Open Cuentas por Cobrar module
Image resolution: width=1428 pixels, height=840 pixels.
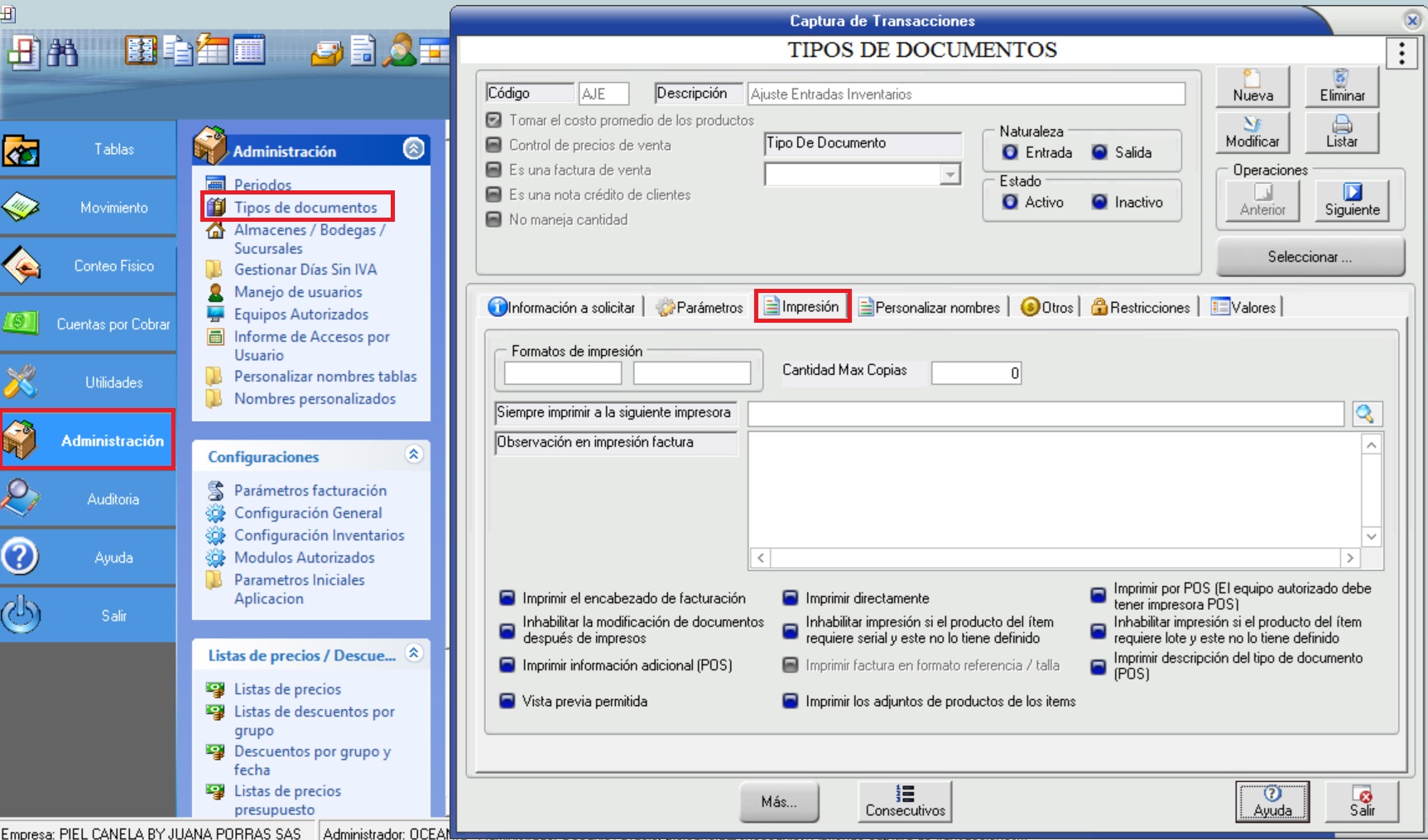88,324
